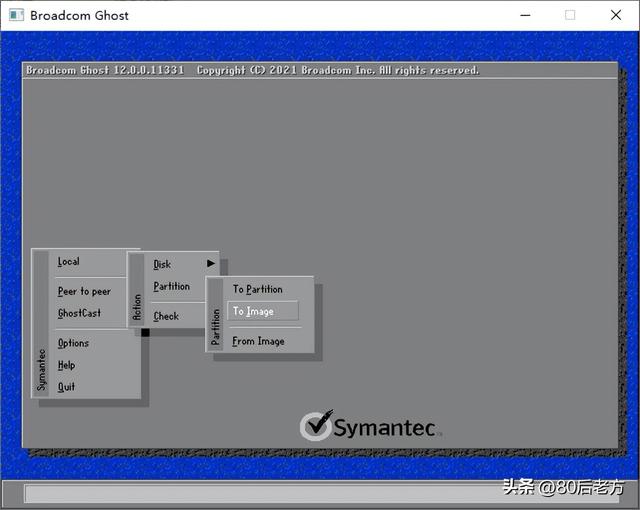Maximize the Broadcom Ghost window

click(570, 16)
